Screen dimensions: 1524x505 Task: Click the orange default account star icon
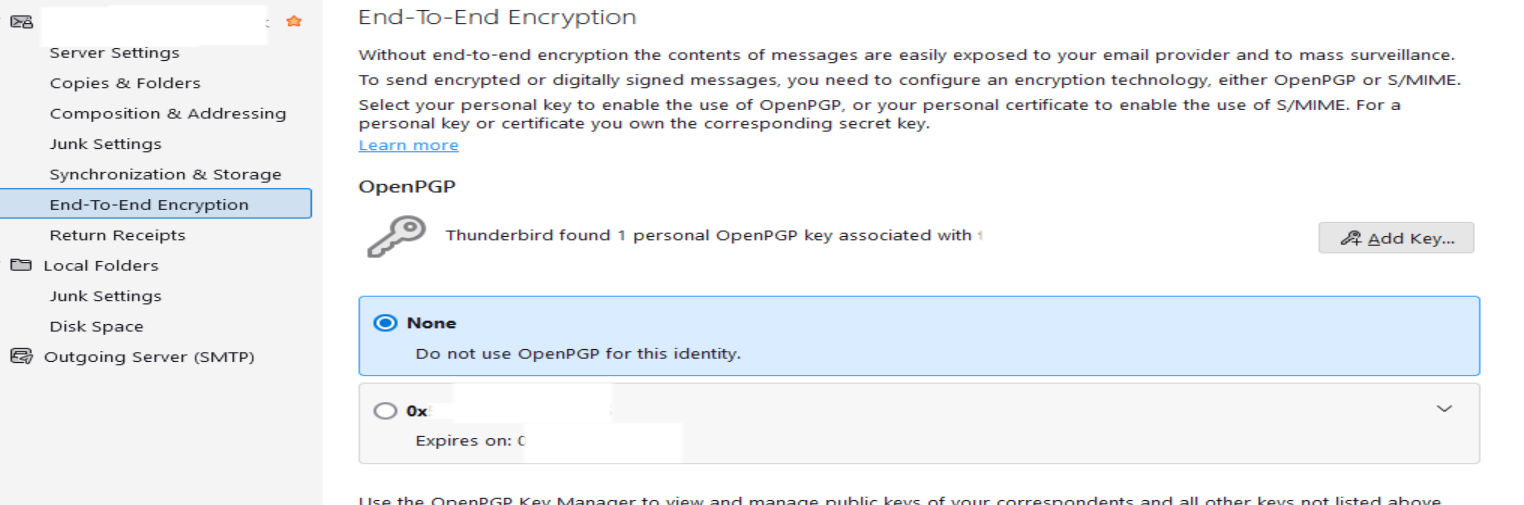click(294, 21)
